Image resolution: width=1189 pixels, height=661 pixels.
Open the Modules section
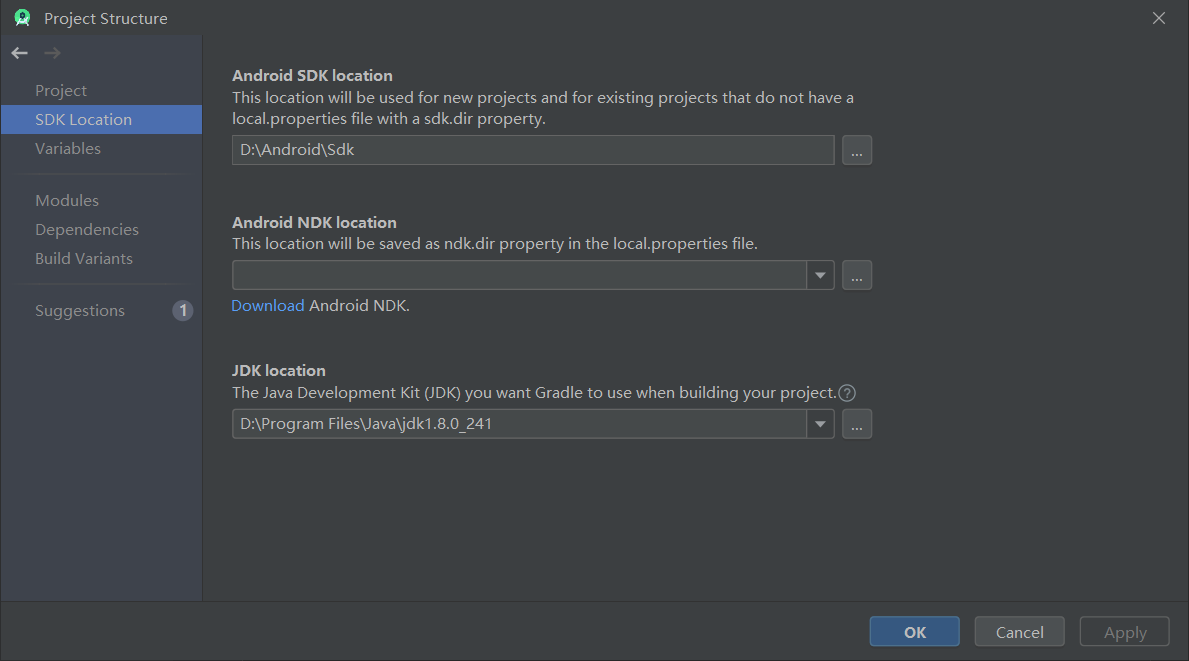tap(102, 200)
